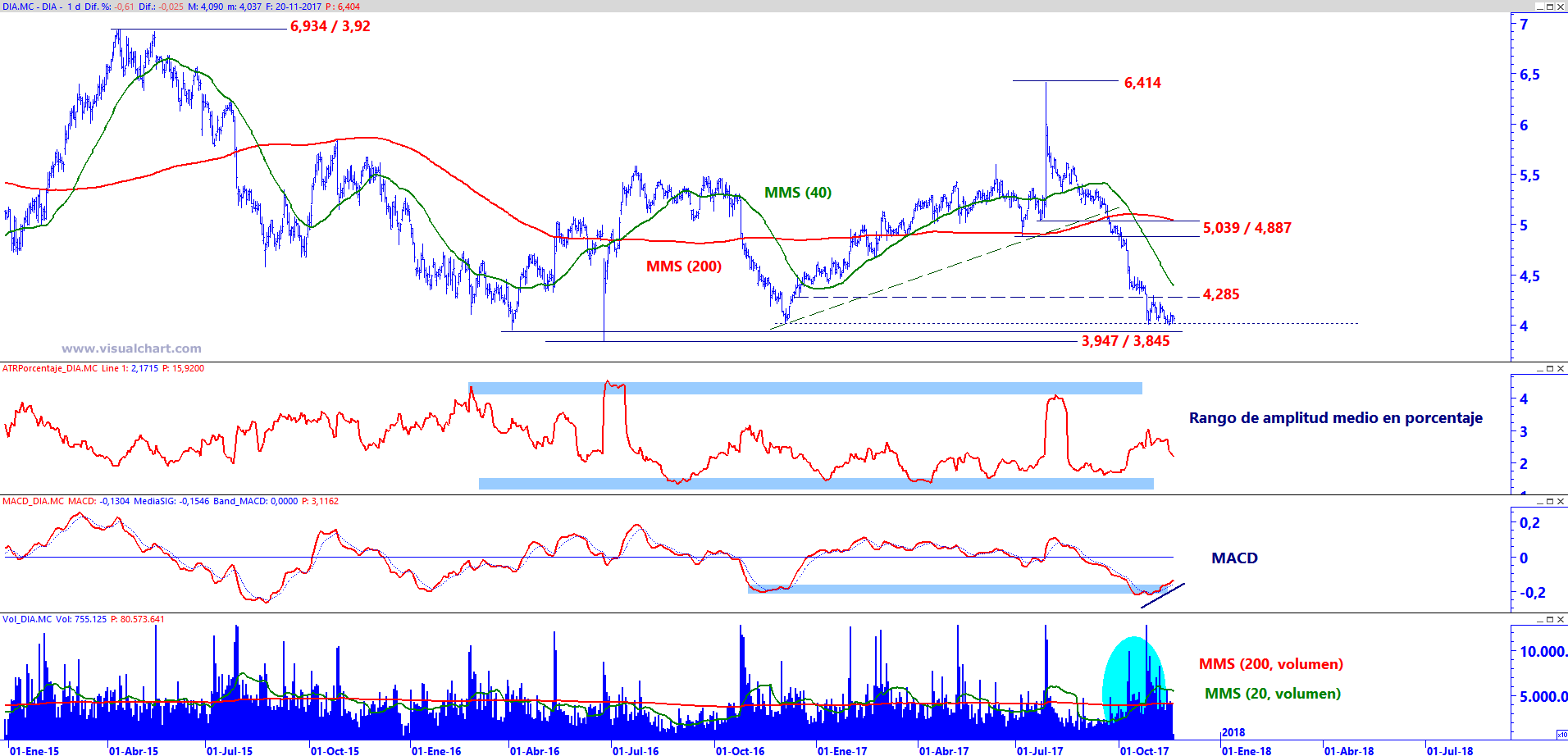Select the "3,947 / 3,845" support annotation
The width and height of the screenshot is (1568, 756).
point(1126,341)
